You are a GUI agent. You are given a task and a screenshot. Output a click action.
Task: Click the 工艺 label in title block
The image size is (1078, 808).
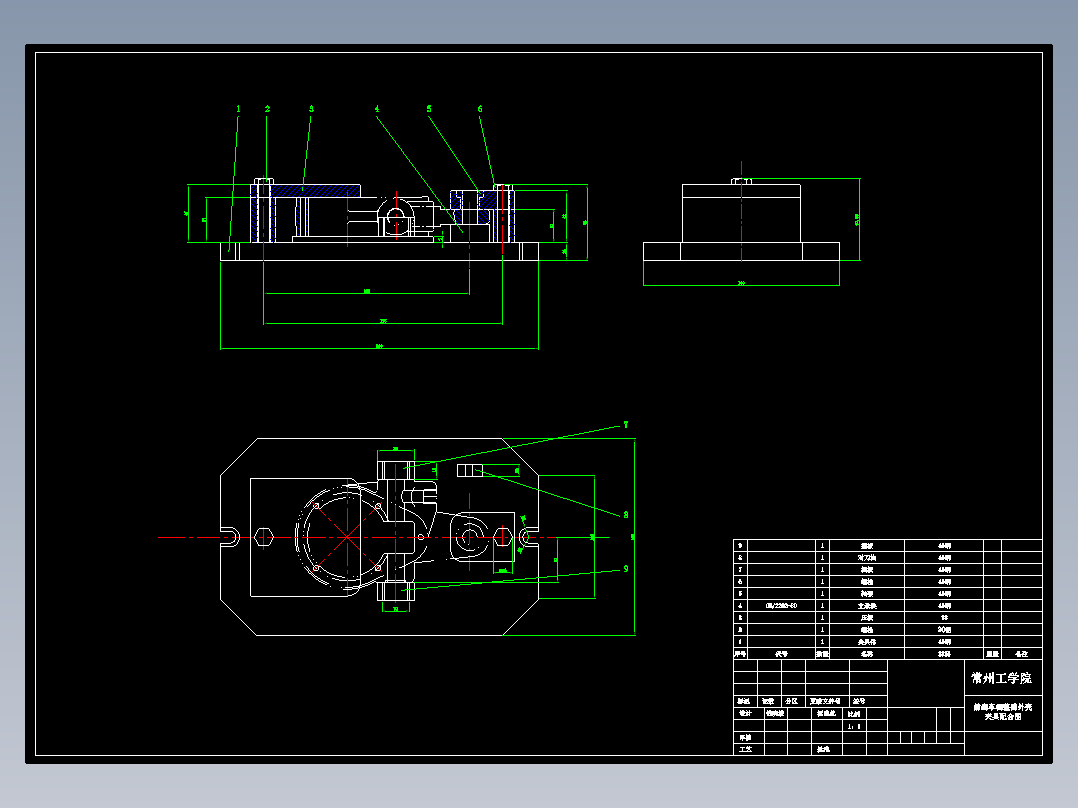(745, 749)
